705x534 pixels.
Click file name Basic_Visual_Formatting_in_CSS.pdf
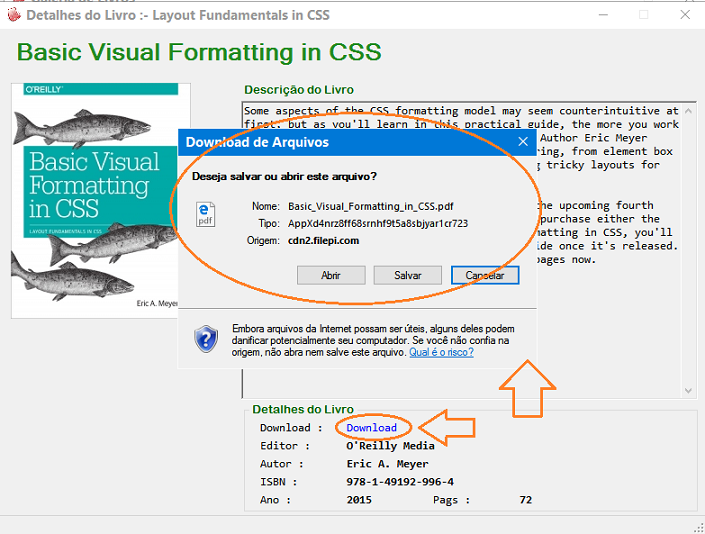(370, 206)
